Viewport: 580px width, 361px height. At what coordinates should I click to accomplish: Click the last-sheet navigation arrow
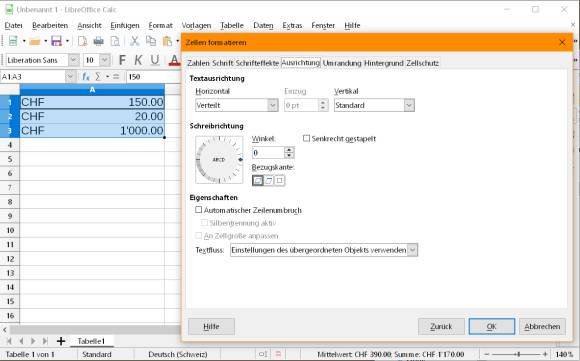coord(45,341)
